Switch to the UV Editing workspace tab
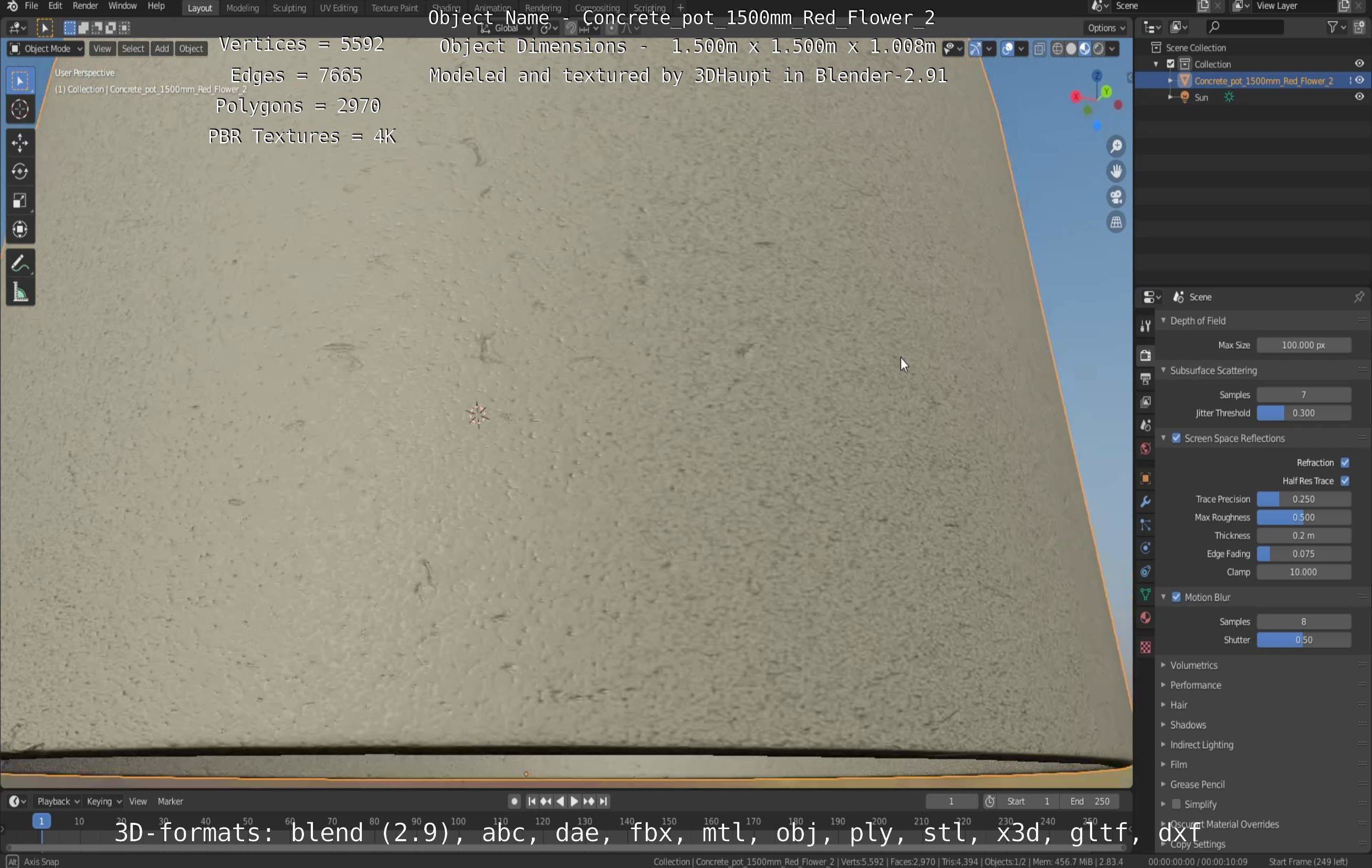This screenshot has width=1372, height=868. [339, 8]
